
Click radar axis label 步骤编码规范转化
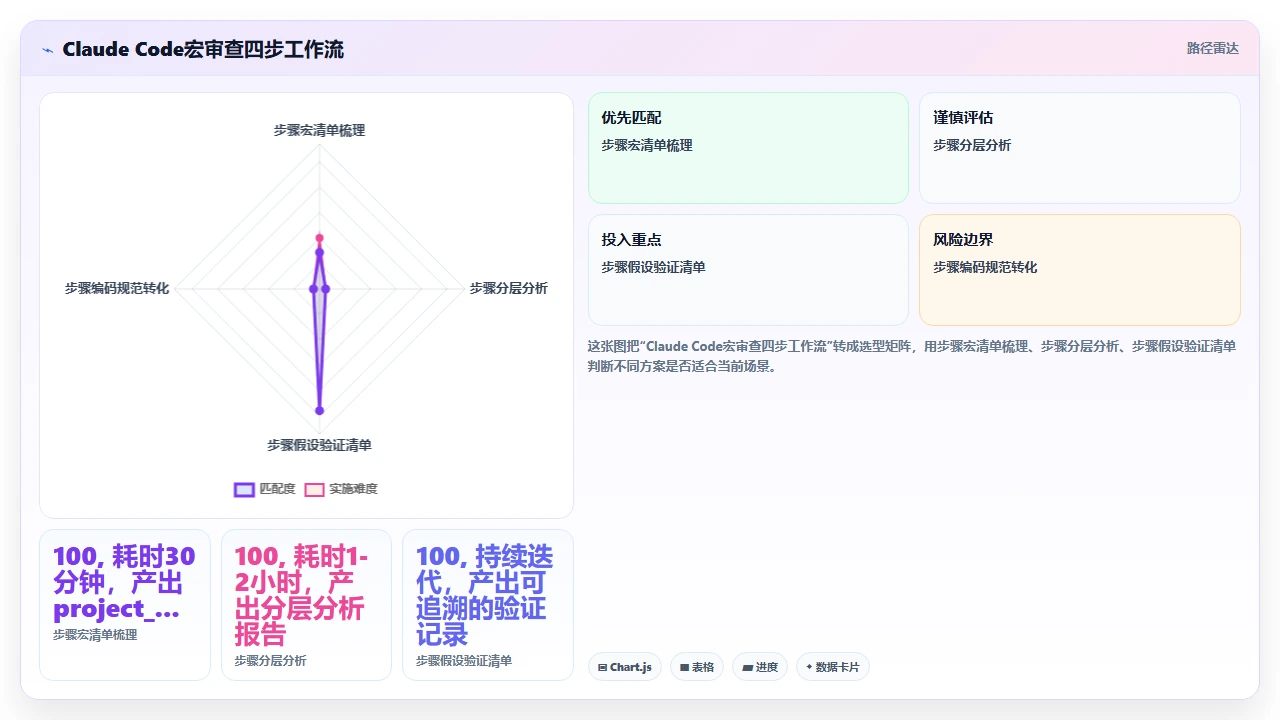(117, 288)
